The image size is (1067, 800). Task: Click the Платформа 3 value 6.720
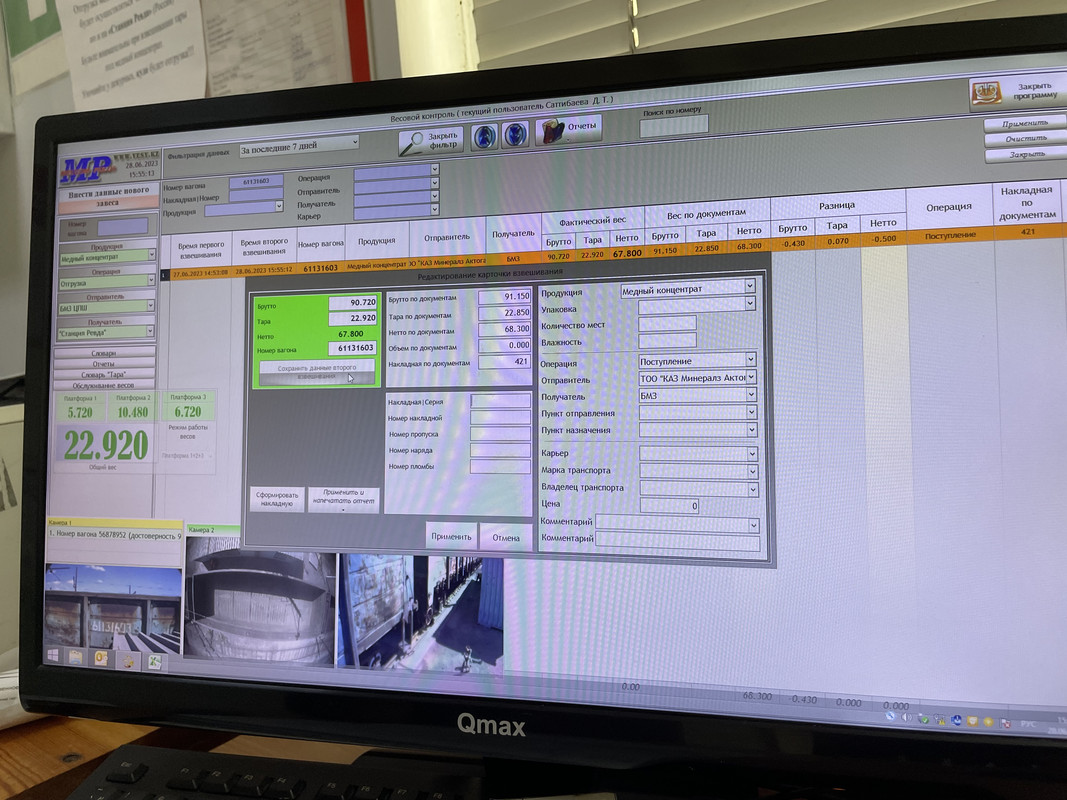click(188, 412)
